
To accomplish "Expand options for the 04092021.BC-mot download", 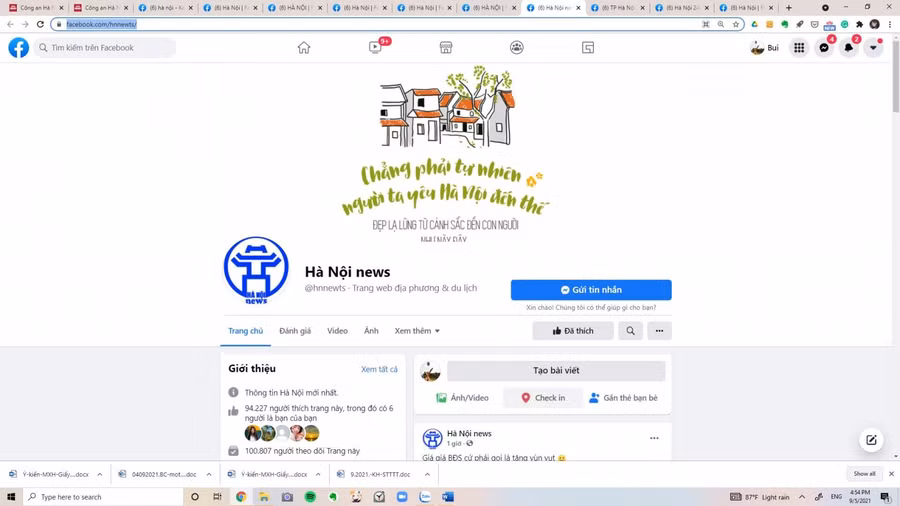I will [208, 474].
